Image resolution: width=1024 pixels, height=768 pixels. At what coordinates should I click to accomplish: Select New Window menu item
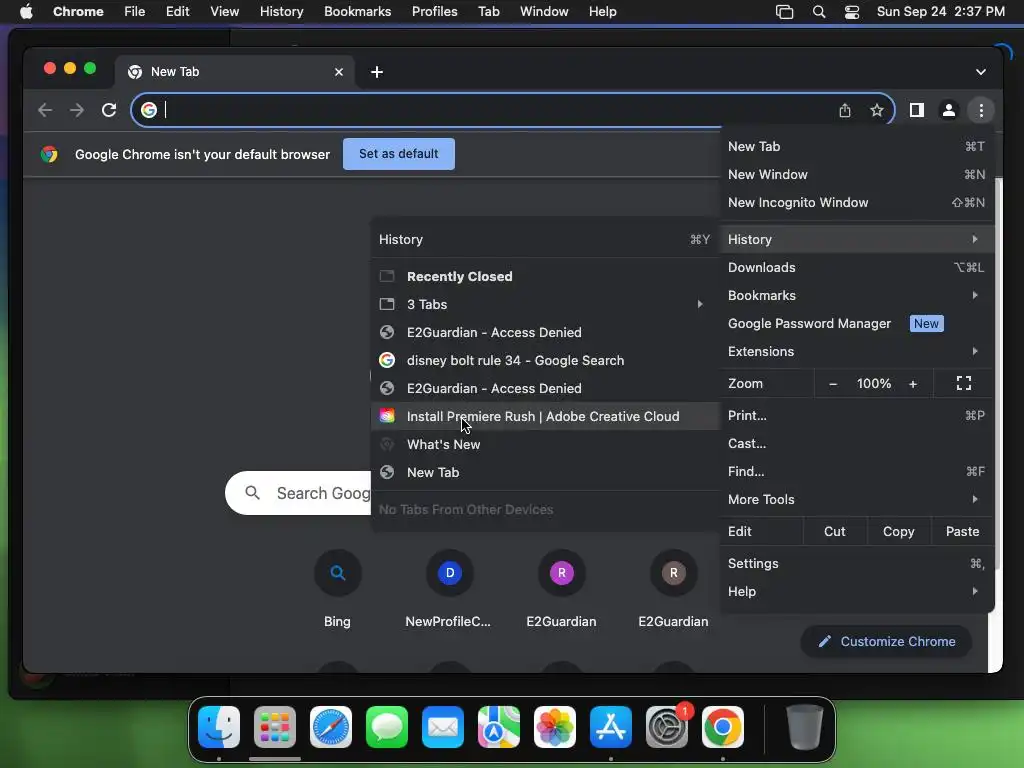click(857, 174)
